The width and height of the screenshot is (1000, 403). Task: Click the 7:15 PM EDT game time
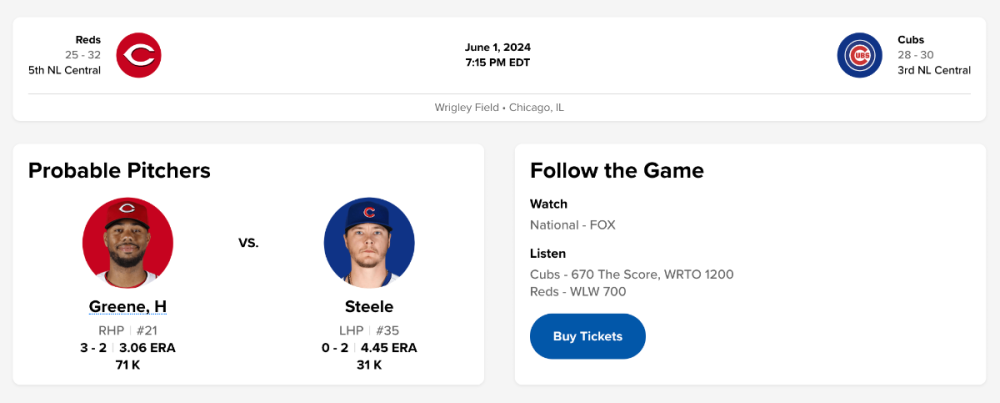[x=498, y=62]
